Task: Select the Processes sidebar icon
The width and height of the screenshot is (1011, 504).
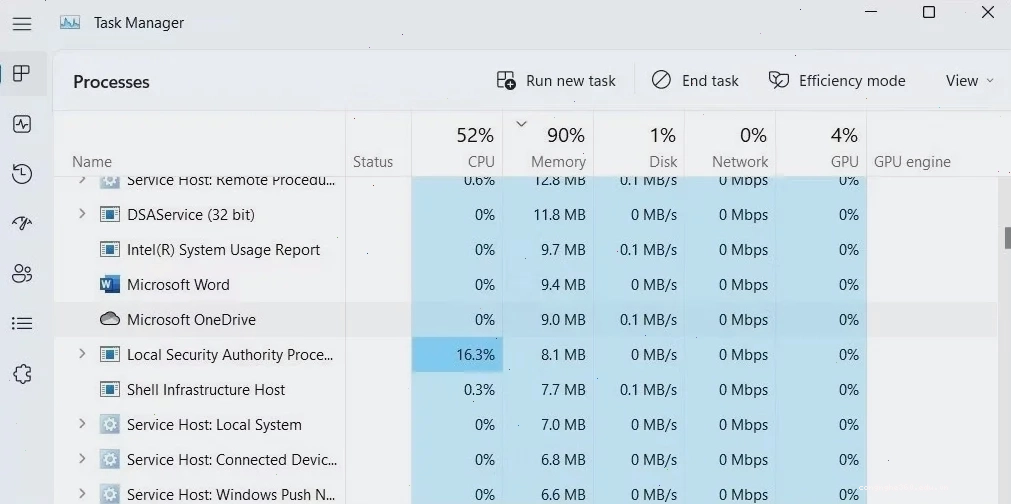Action: click(22, 73)
